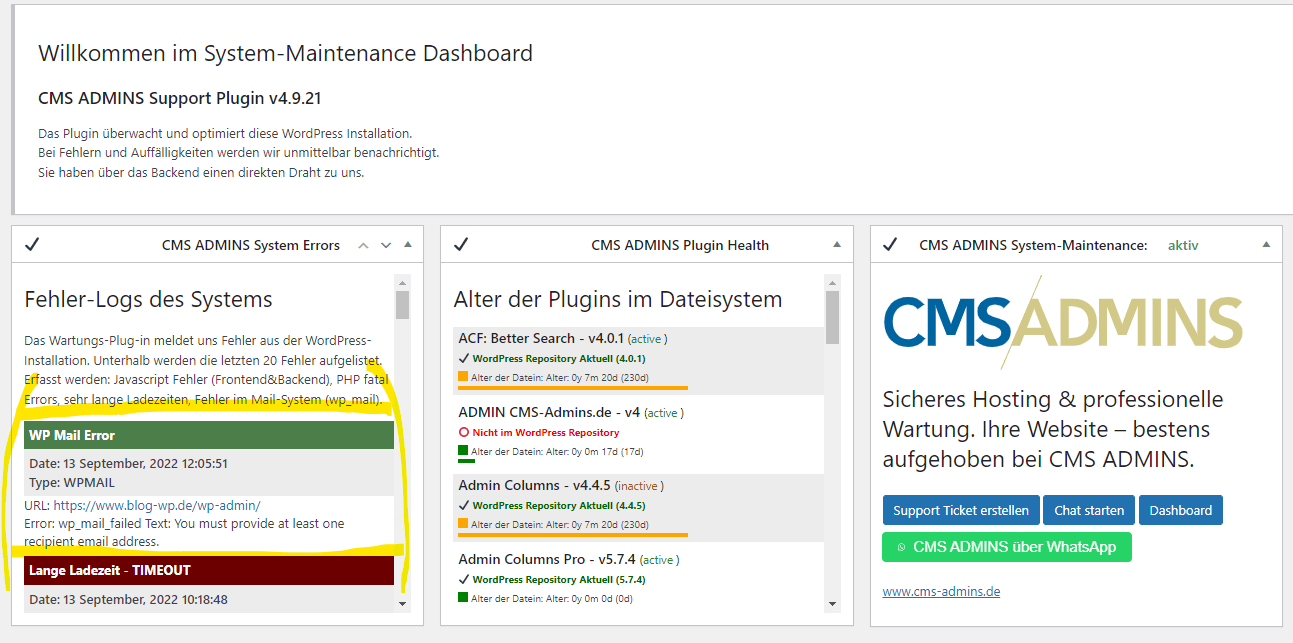
Task: Click up arrow of Plugin Health scrollbar
Action: click(x=832, y=282)
